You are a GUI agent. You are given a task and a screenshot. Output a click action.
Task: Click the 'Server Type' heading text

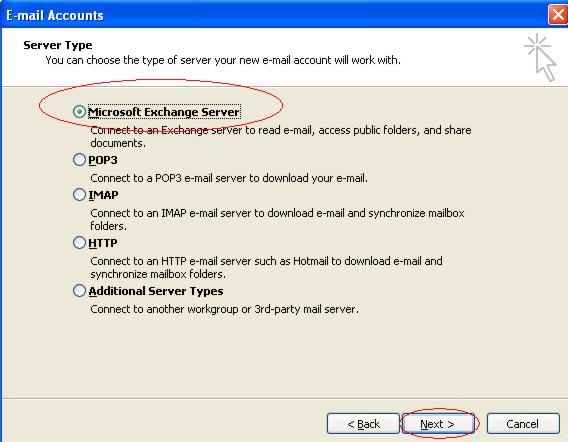(58, 45)
